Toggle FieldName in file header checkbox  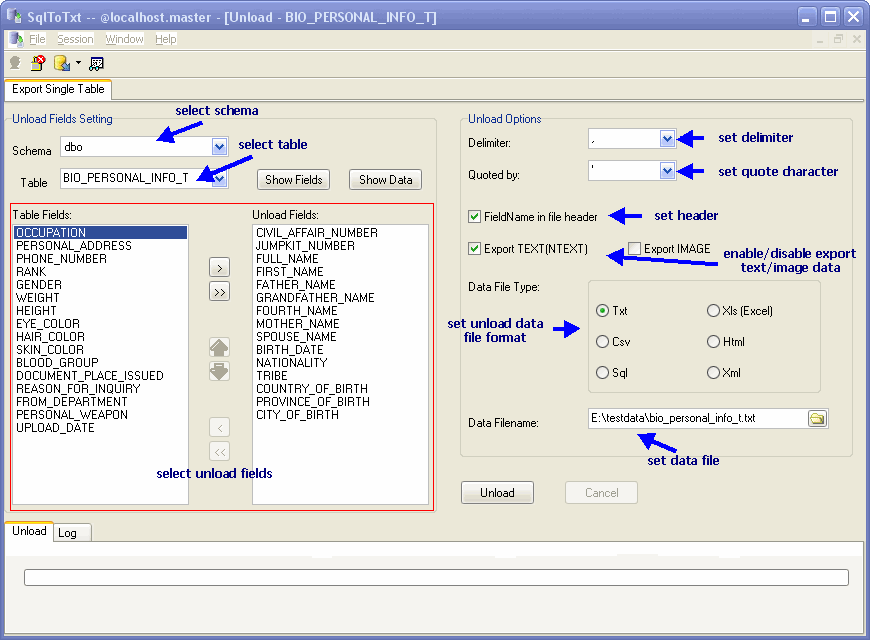pos(474,216)
